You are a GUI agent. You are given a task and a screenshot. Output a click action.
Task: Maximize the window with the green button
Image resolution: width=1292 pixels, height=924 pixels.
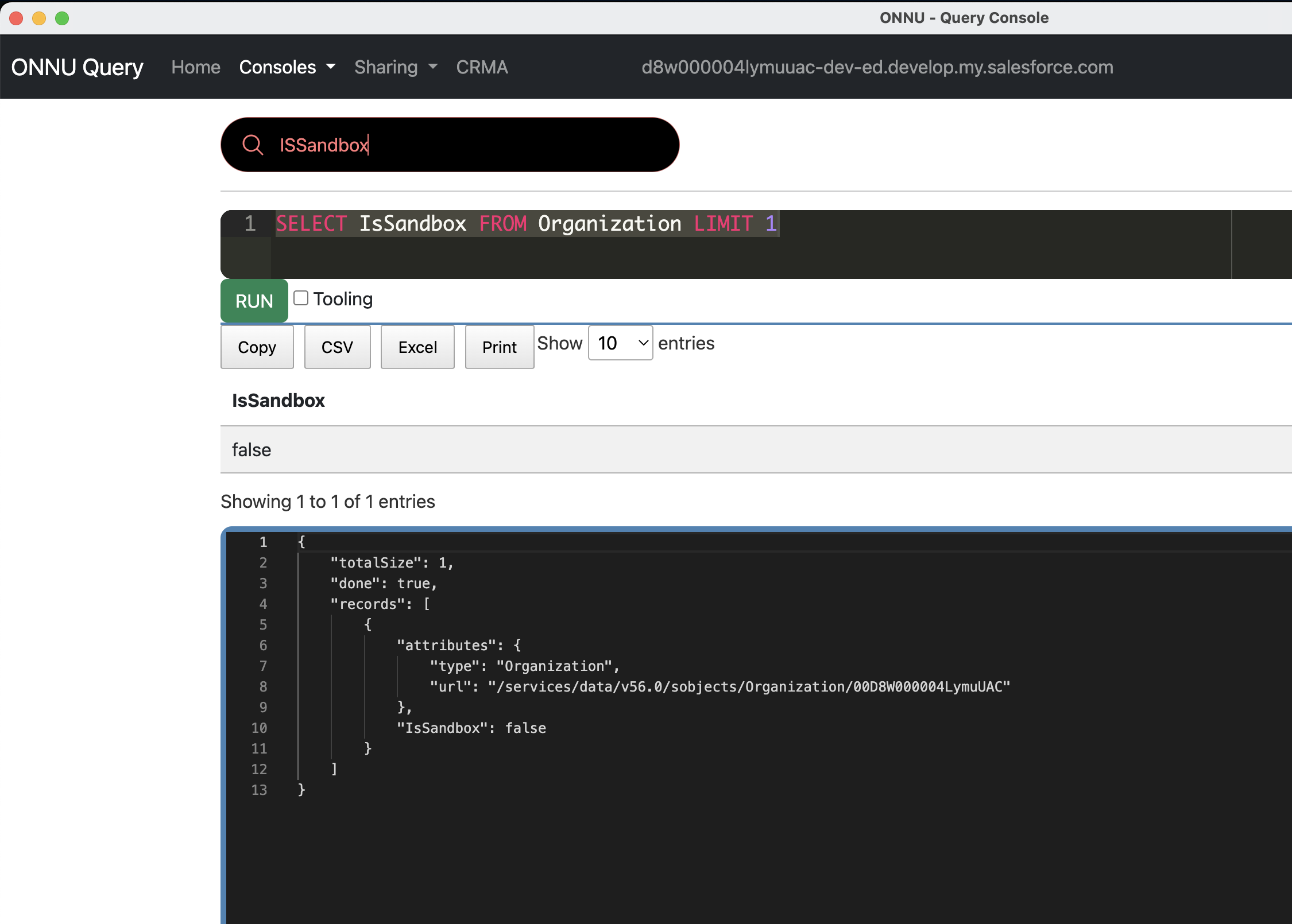[62, 18]
